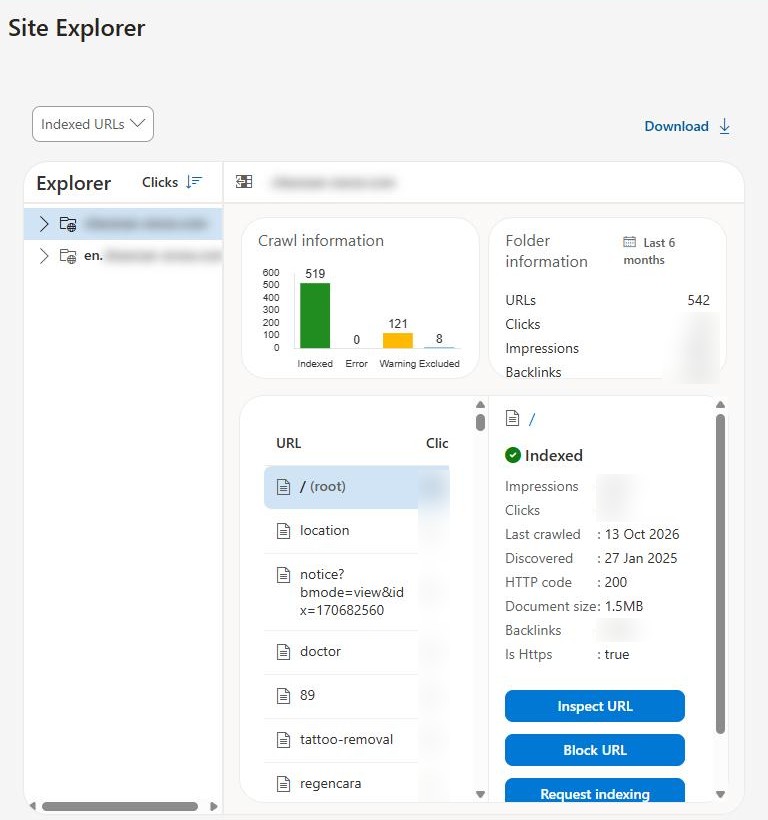
Task: Click the HTTP code 200 value
Action: point(615,582)
